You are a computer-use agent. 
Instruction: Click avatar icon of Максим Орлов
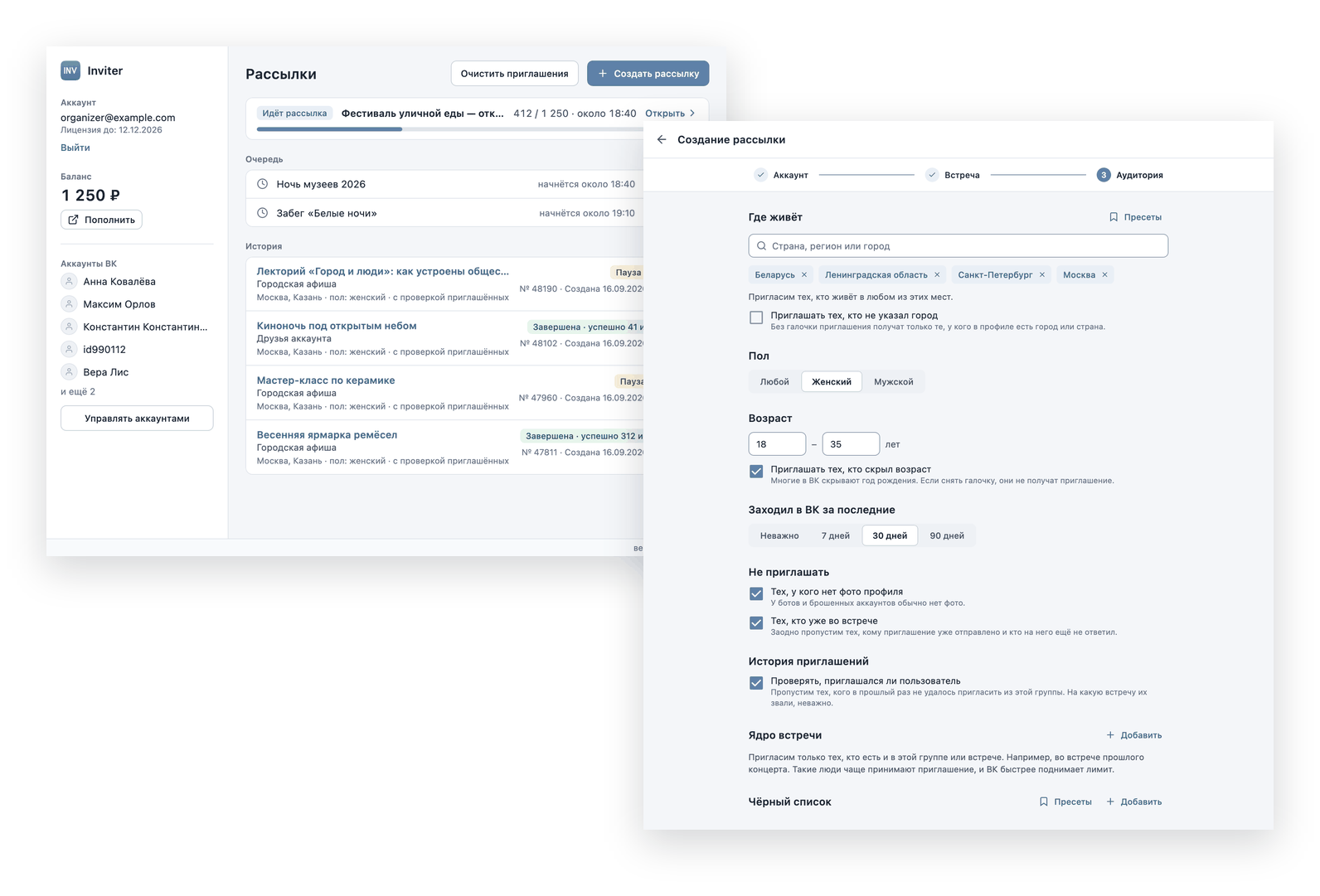tap(70, 304)
